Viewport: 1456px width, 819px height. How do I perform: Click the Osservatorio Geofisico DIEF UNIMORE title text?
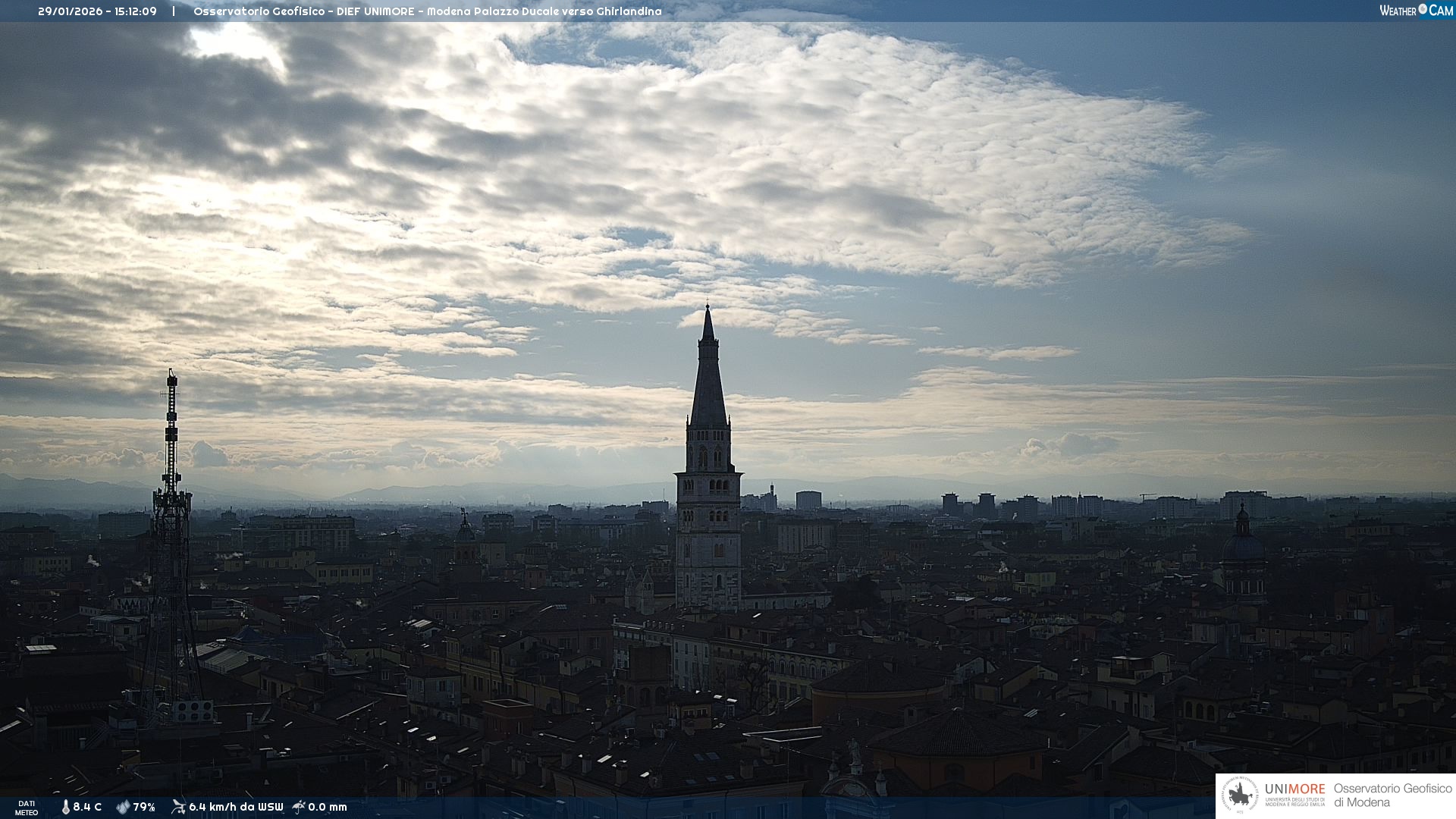tap(427, 11)
